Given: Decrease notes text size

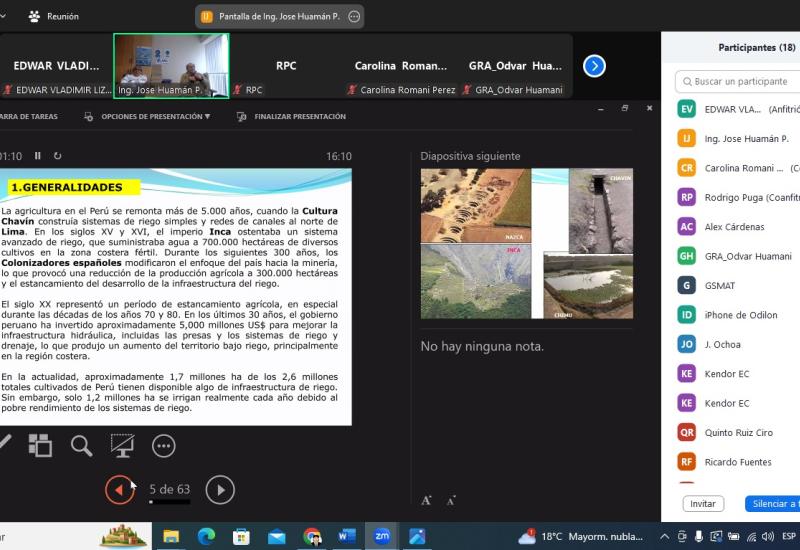Looking at the screenshot, I should click(x=451, y=500).
